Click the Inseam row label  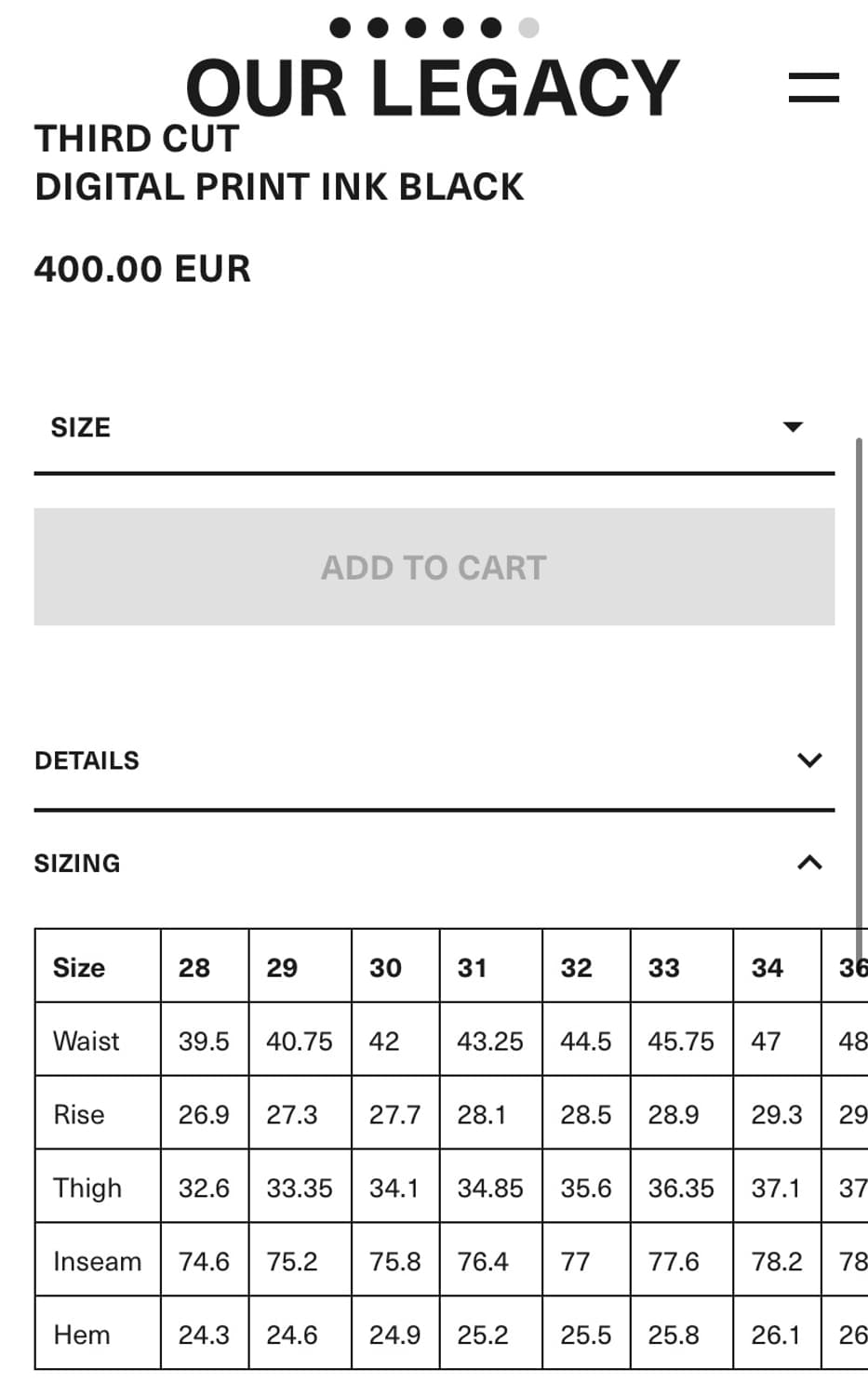(x=98, y=1261)
